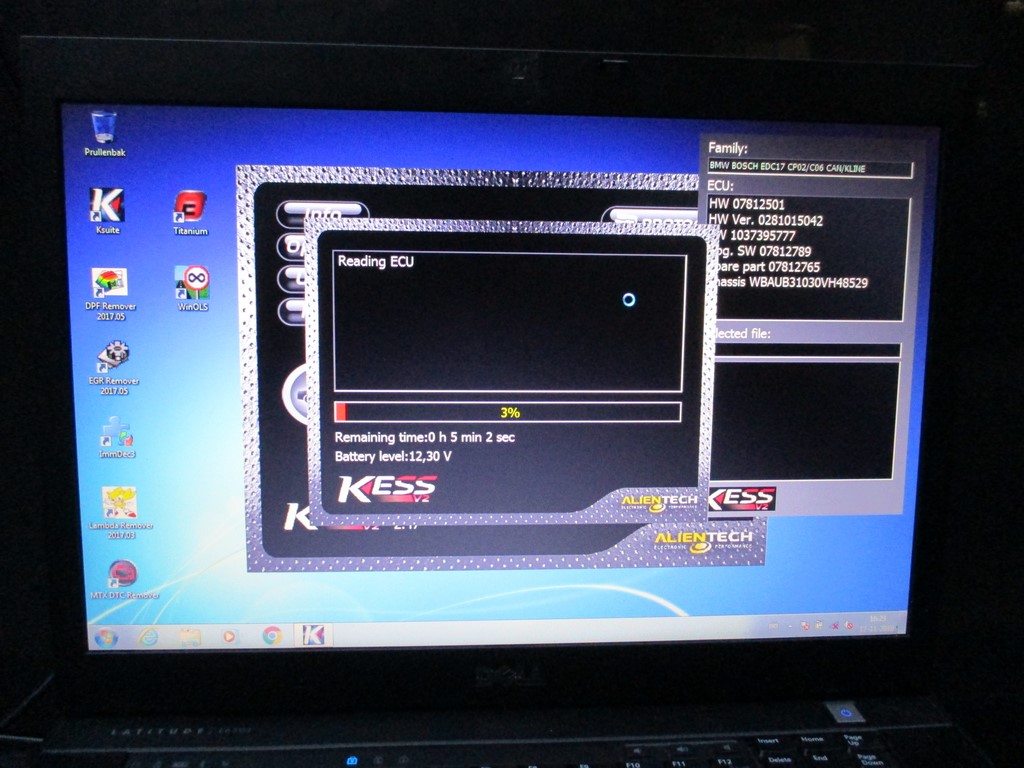Open DPF Remover 2017.05 shortcut

click(109, 283)
